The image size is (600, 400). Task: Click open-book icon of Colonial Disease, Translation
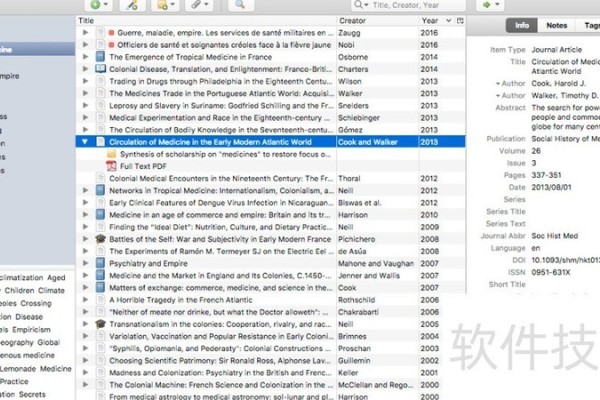[x=100, y=69]
